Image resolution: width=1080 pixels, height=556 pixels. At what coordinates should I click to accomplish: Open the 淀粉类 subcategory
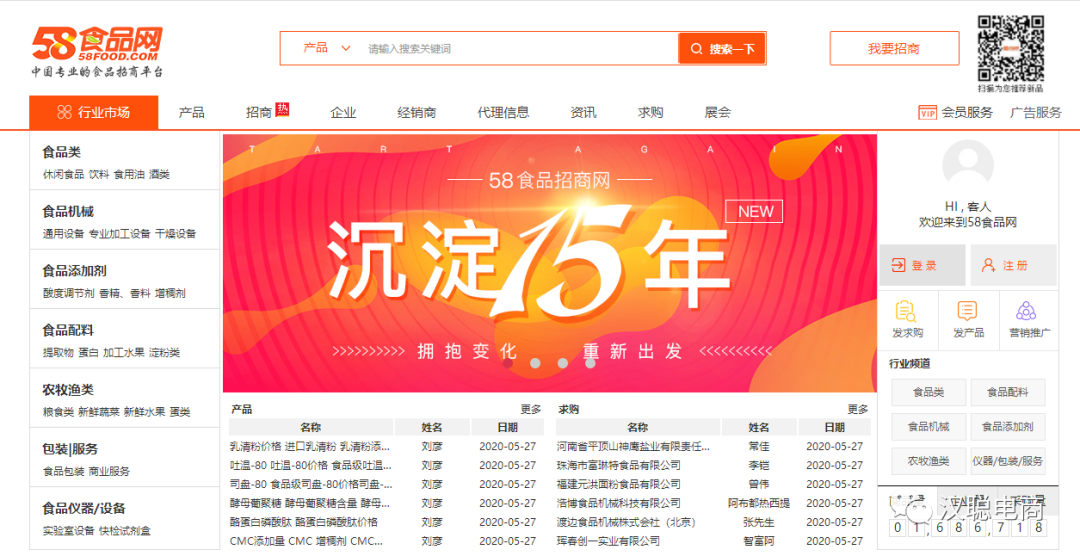tap(165, 353)
